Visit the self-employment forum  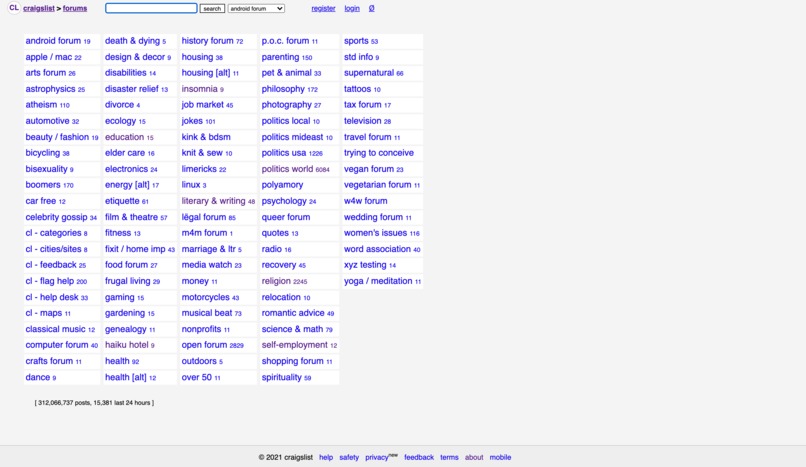295,345
